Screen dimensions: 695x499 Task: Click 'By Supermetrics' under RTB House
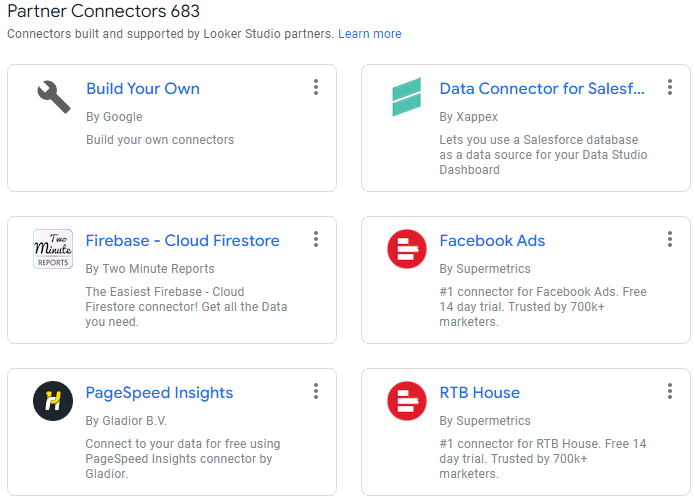484,421
